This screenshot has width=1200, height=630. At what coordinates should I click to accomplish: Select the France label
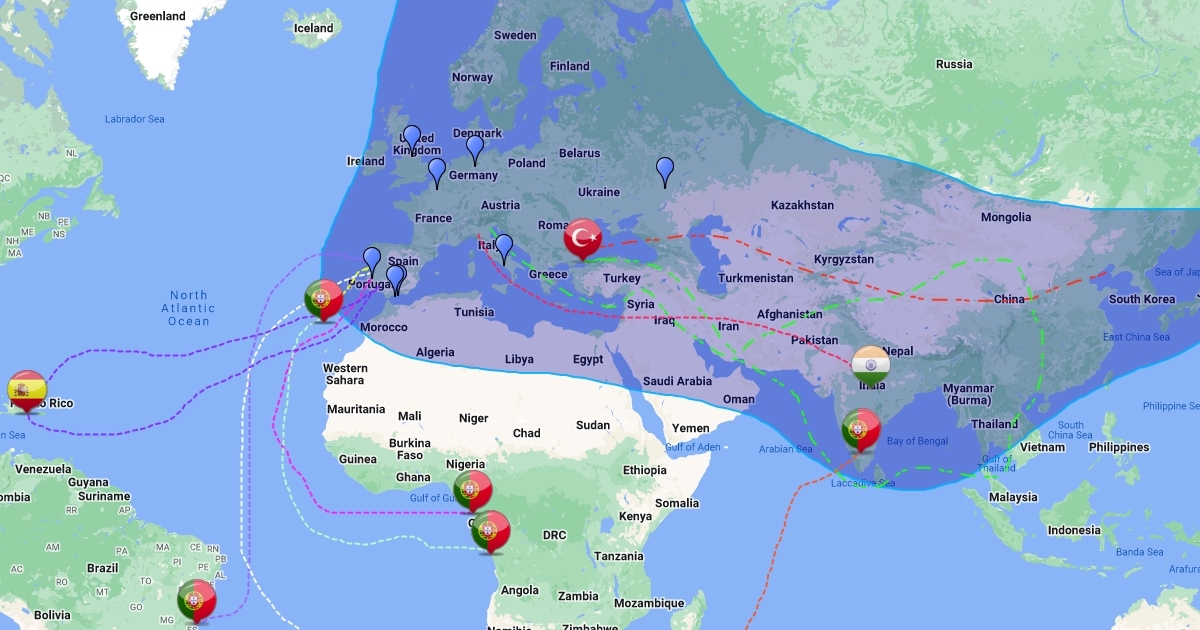click(433, 218)
